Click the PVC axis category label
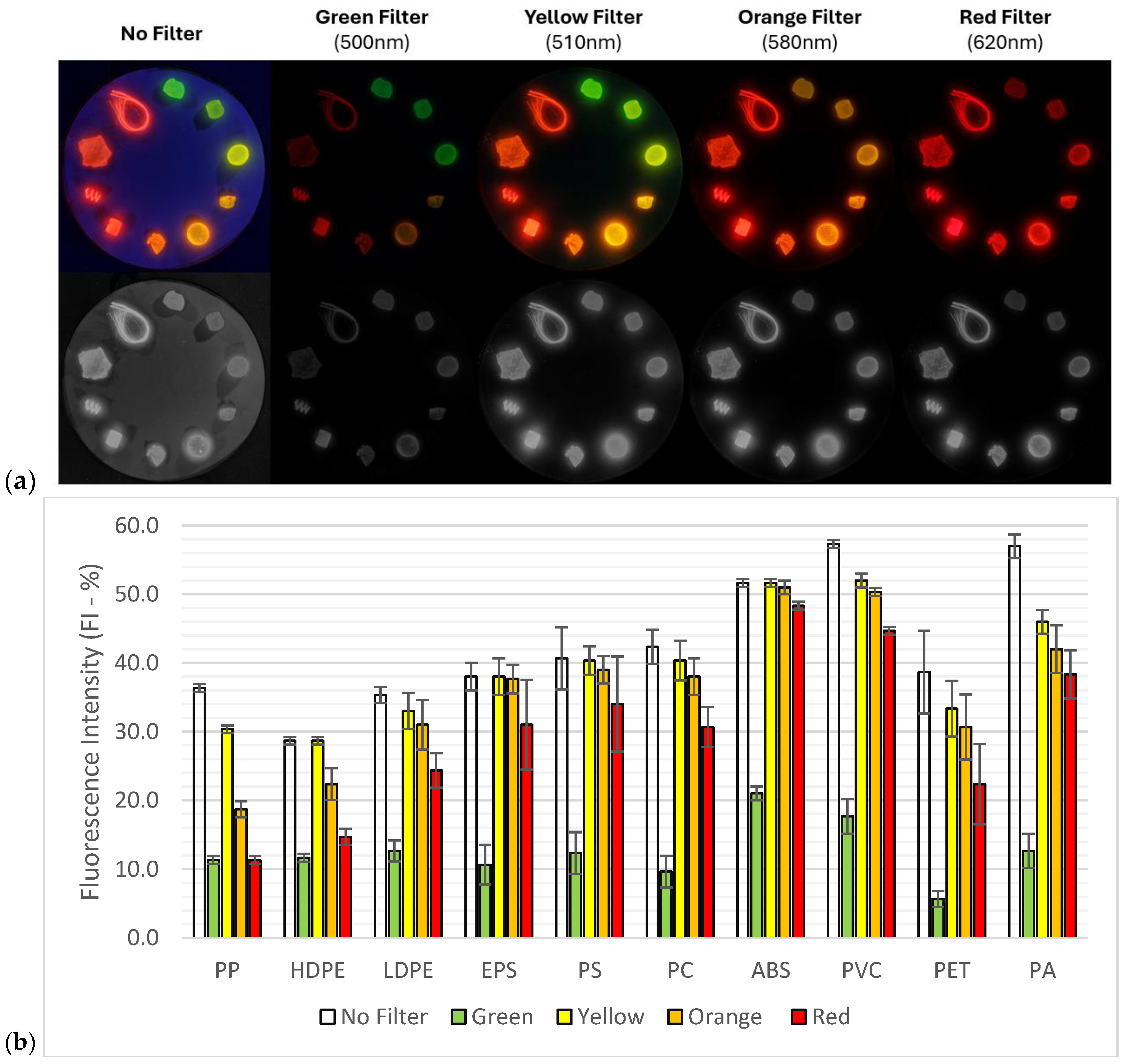 [x=861, y=970]
